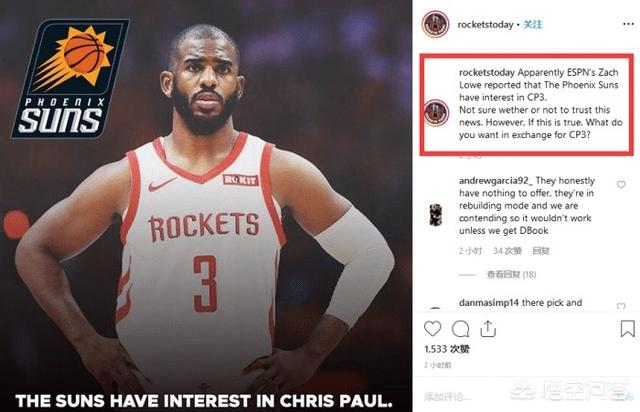View the 1,533 likes count
The image size is (640, 412).
point(447,349)
